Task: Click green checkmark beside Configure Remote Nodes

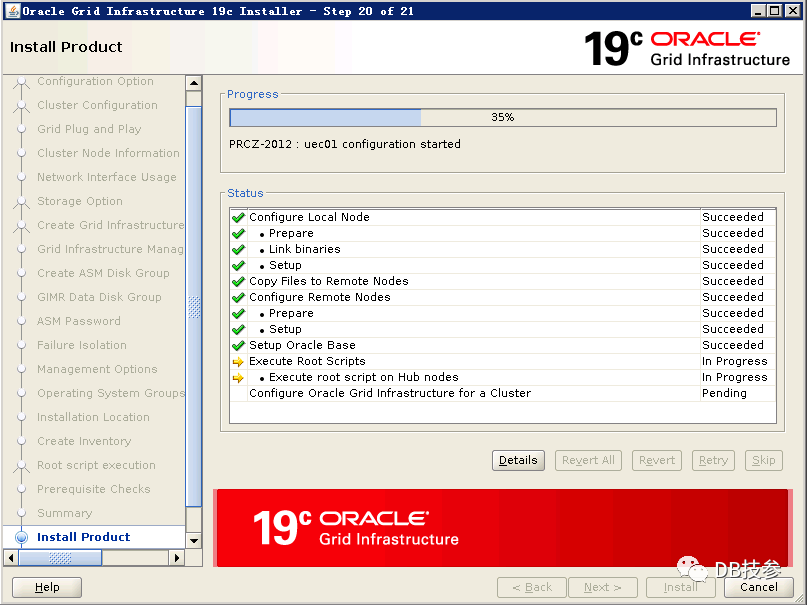Action: pos(238,298)
